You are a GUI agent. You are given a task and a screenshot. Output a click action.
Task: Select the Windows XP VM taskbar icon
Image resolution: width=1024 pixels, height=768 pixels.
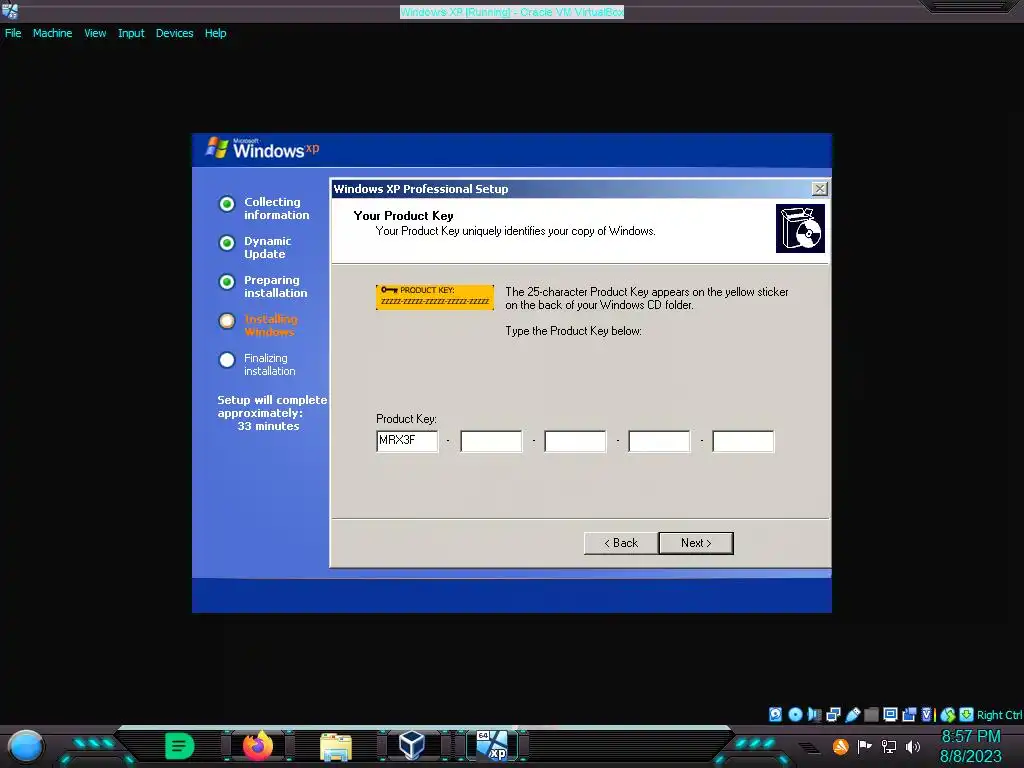492,746
